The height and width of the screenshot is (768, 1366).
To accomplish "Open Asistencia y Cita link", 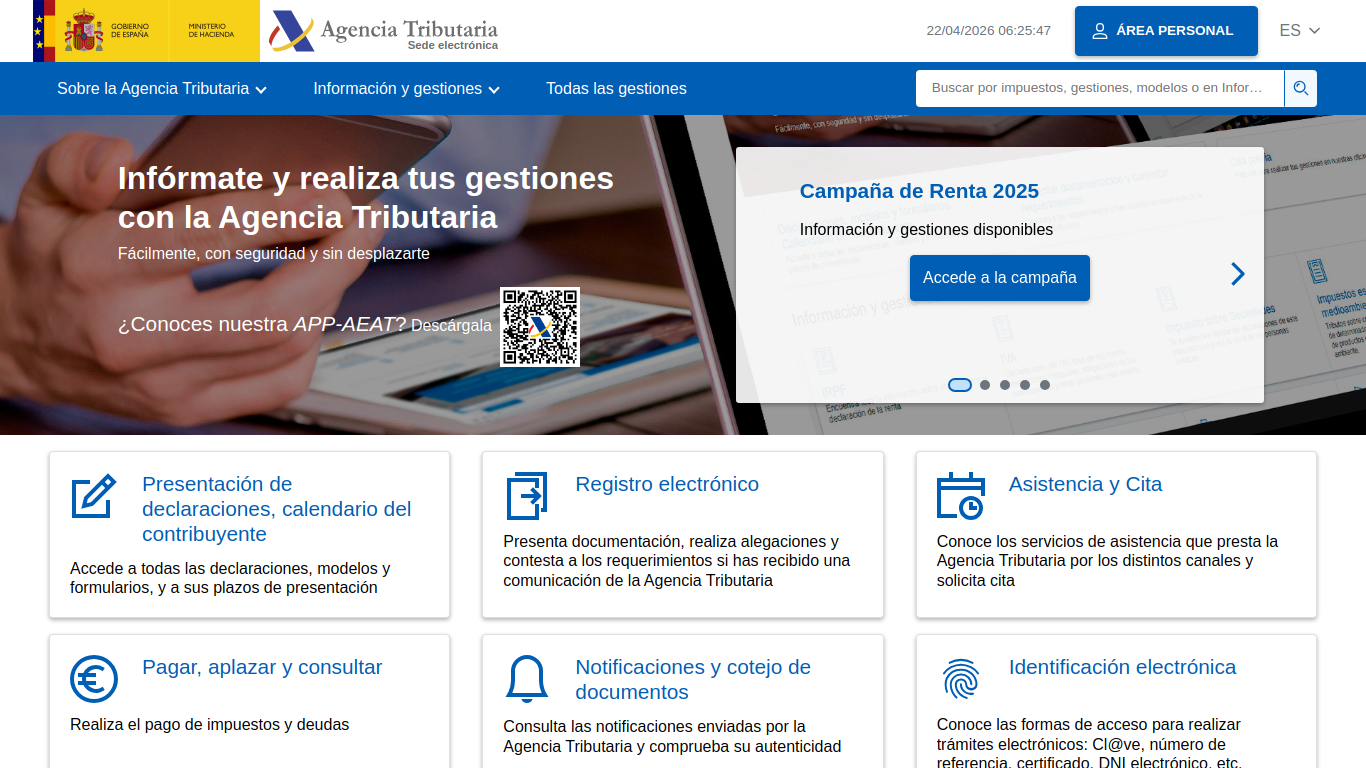I will [x=1085, y=484].
